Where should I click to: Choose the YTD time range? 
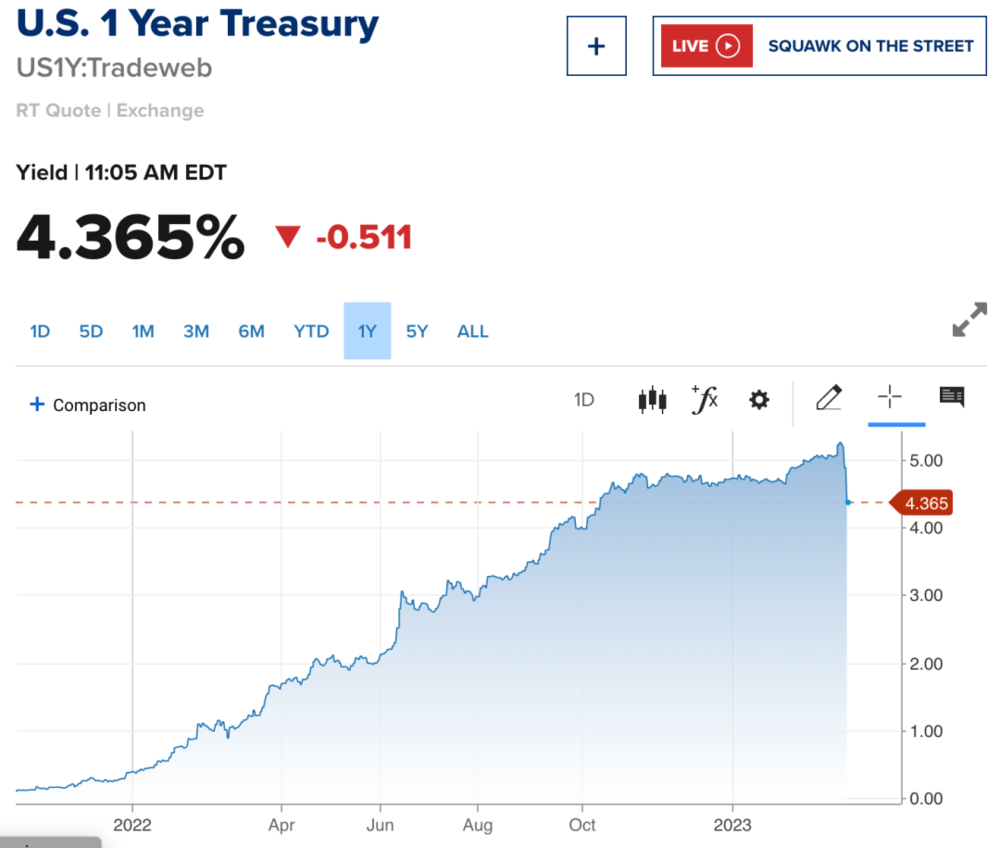(311, 331)
